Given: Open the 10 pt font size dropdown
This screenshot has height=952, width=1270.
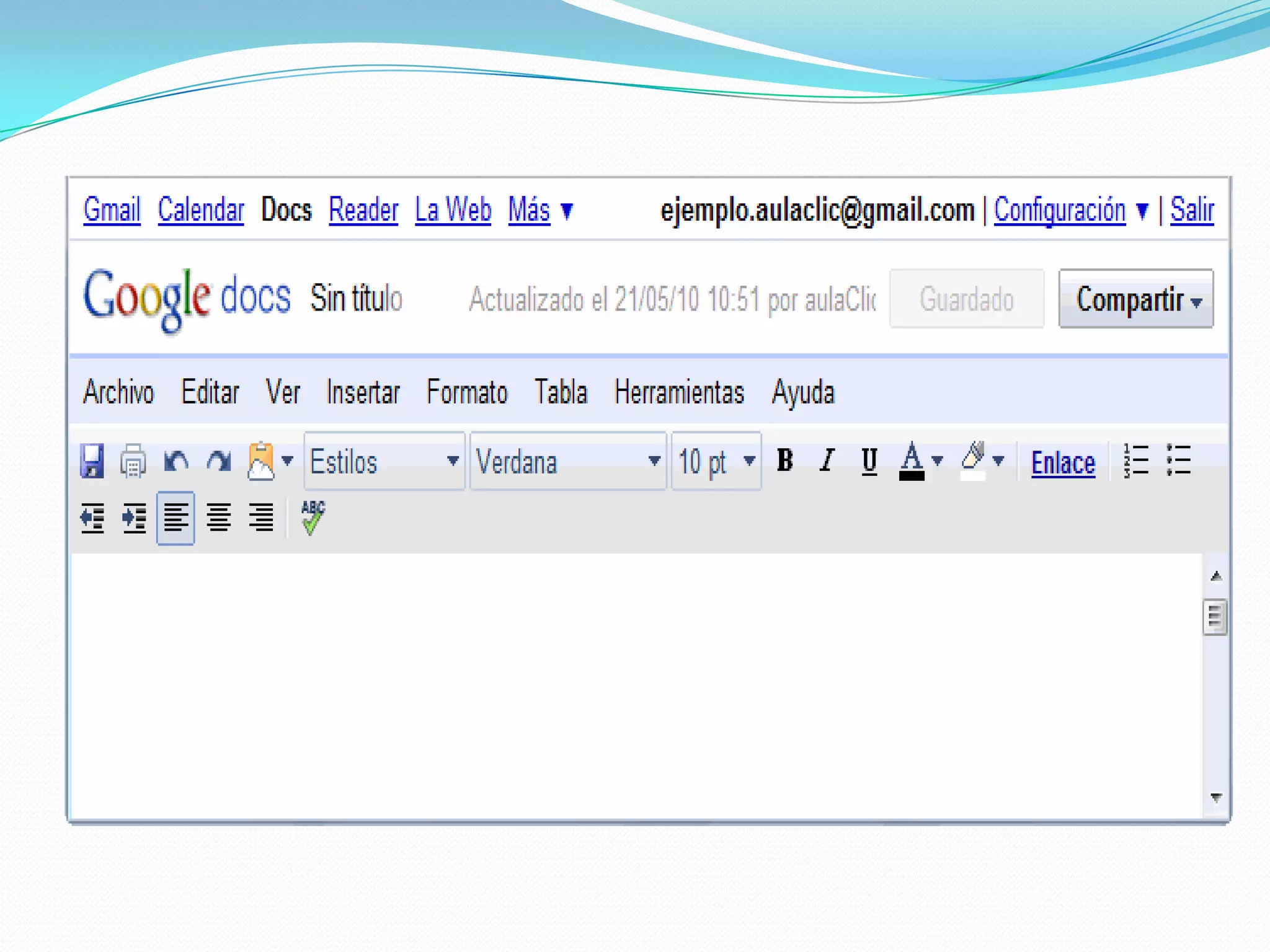Looking at the screenshot, I should 716,461.
